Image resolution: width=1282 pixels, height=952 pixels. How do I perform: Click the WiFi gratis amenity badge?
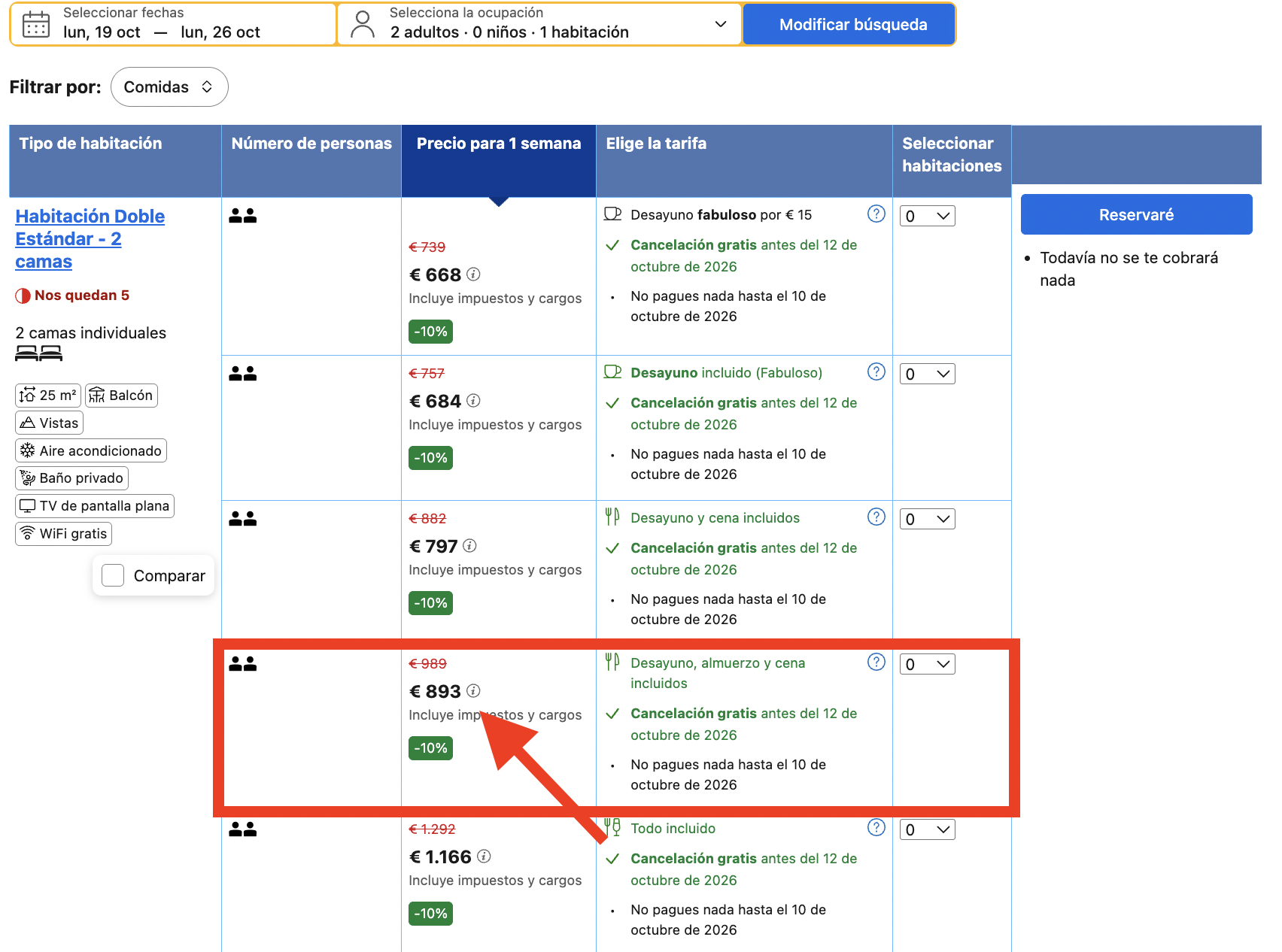click(x=64, y=534)
